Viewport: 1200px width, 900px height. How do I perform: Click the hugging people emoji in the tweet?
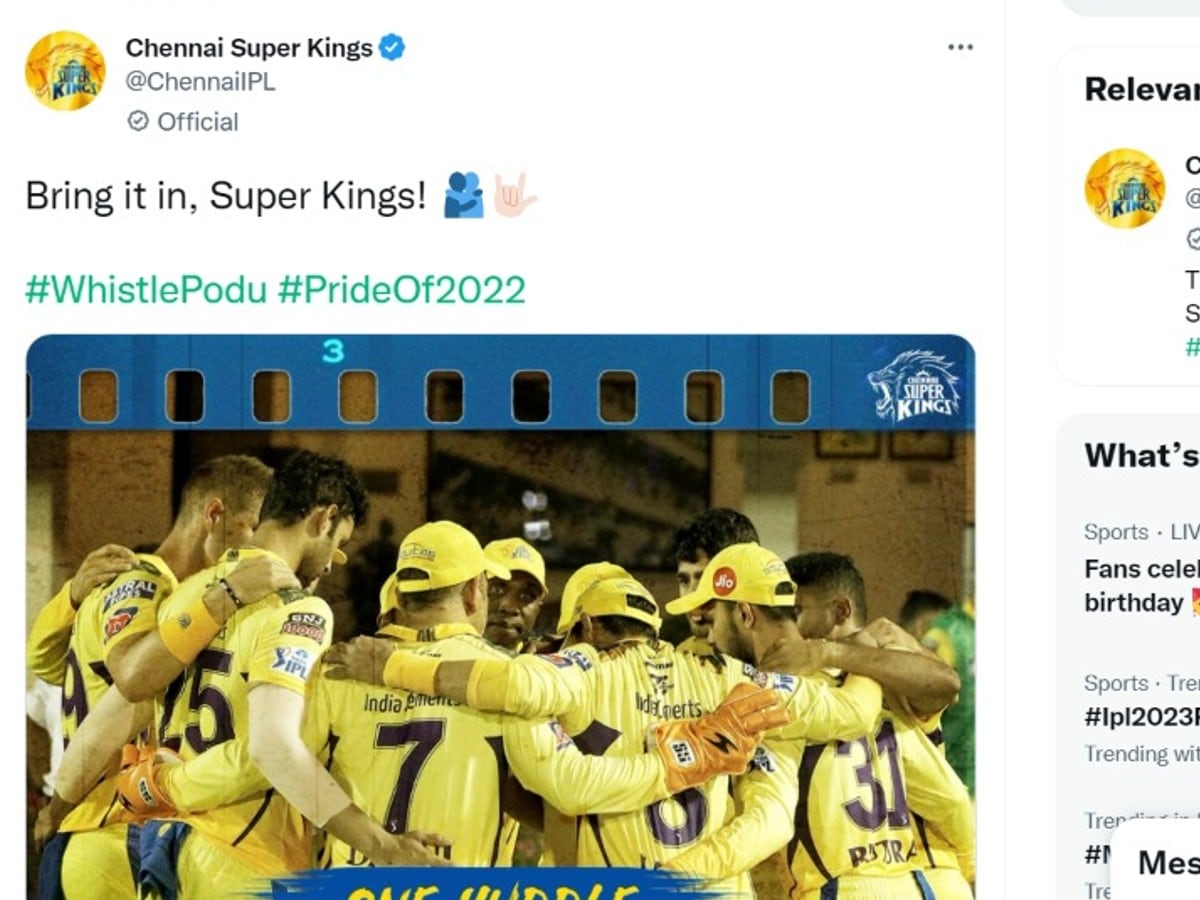(x=463, y=195)
